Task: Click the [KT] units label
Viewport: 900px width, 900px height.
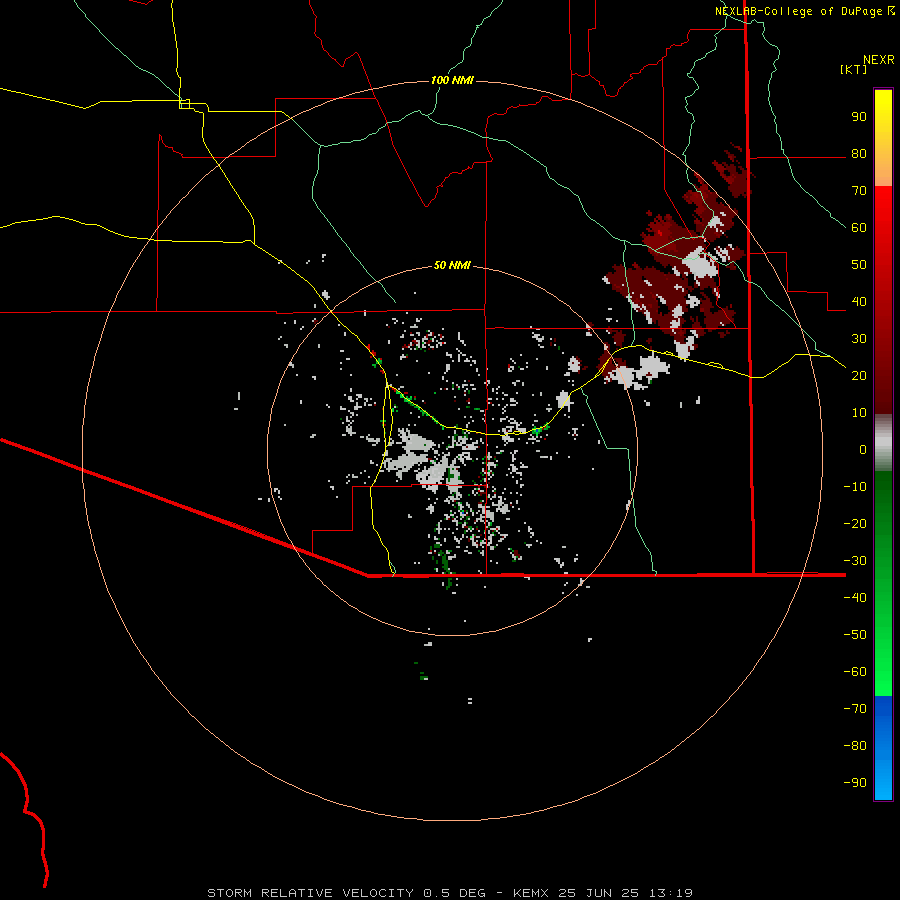Action: 854,69
